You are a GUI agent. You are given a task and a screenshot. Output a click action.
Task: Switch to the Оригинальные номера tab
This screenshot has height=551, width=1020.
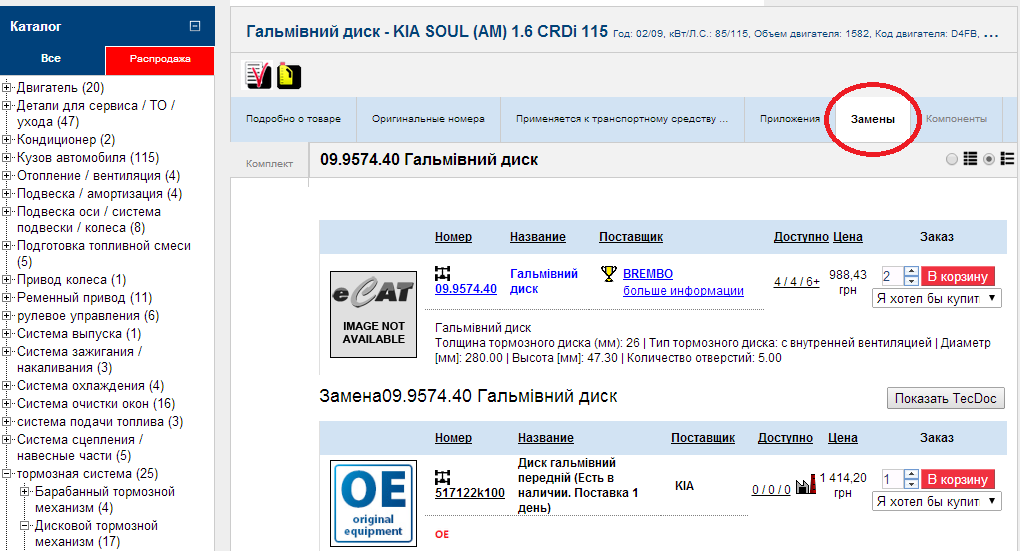pyautogui.click(x=428, y=119)
